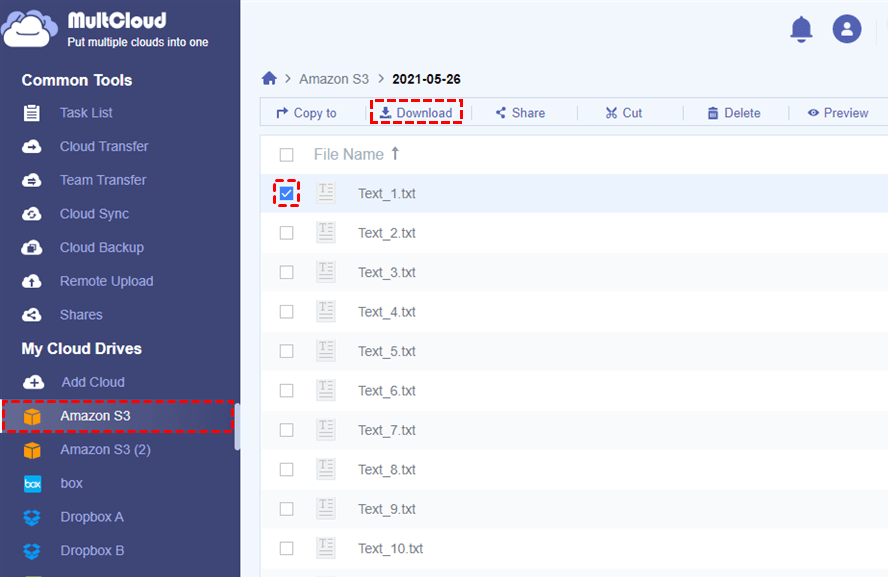This screenshot has height=577, width=888.
Task: Click Copy to in the toolbar
Action: (306, 113)
